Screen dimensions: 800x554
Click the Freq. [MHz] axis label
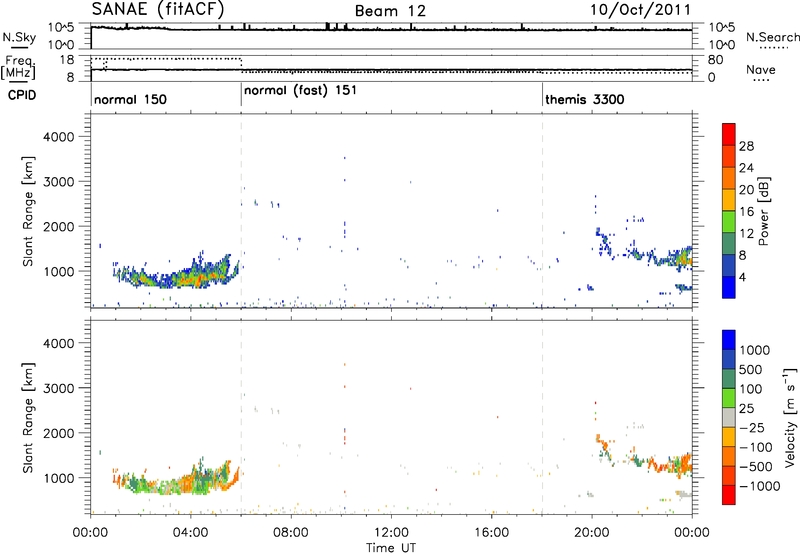[x=18, y=67]
